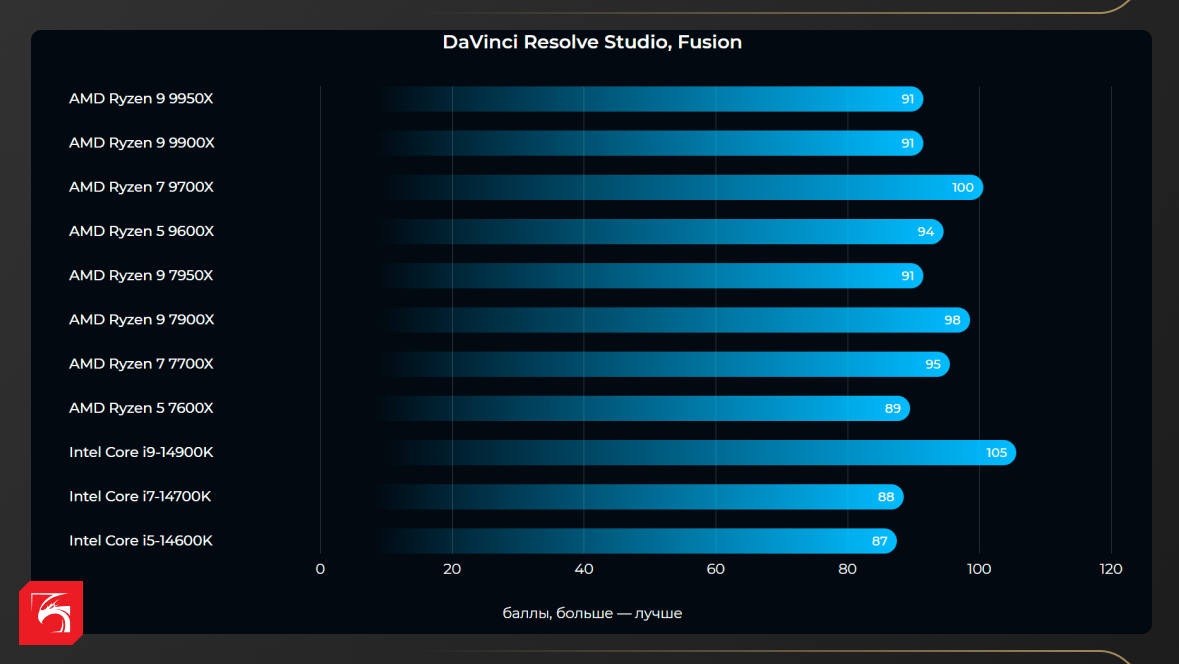Select the 80 tick on the x-axis
1179x664 pixels.
[847, 569]
